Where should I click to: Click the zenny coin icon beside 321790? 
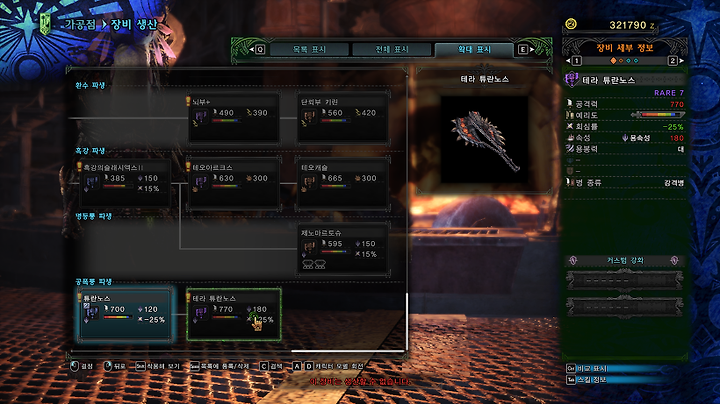coord(571,24)
